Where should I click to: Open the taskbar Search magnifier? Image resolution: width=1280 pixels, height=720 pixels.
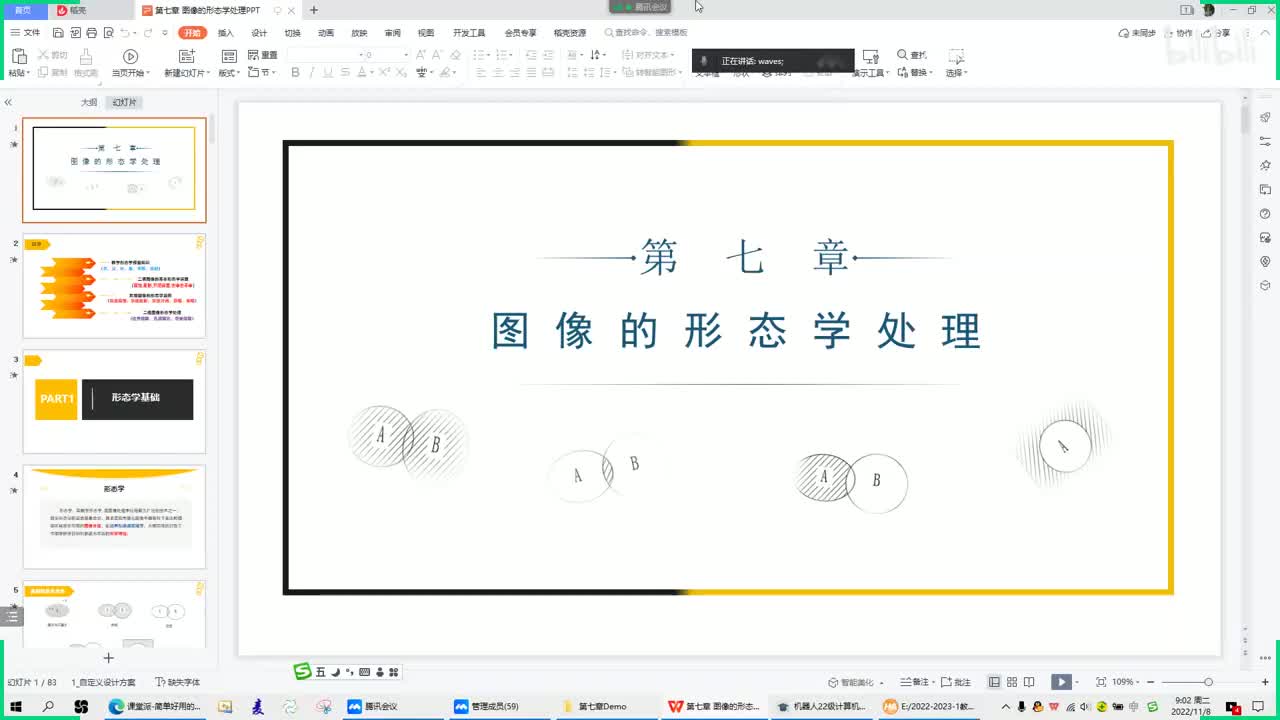[x=48, y=706]
